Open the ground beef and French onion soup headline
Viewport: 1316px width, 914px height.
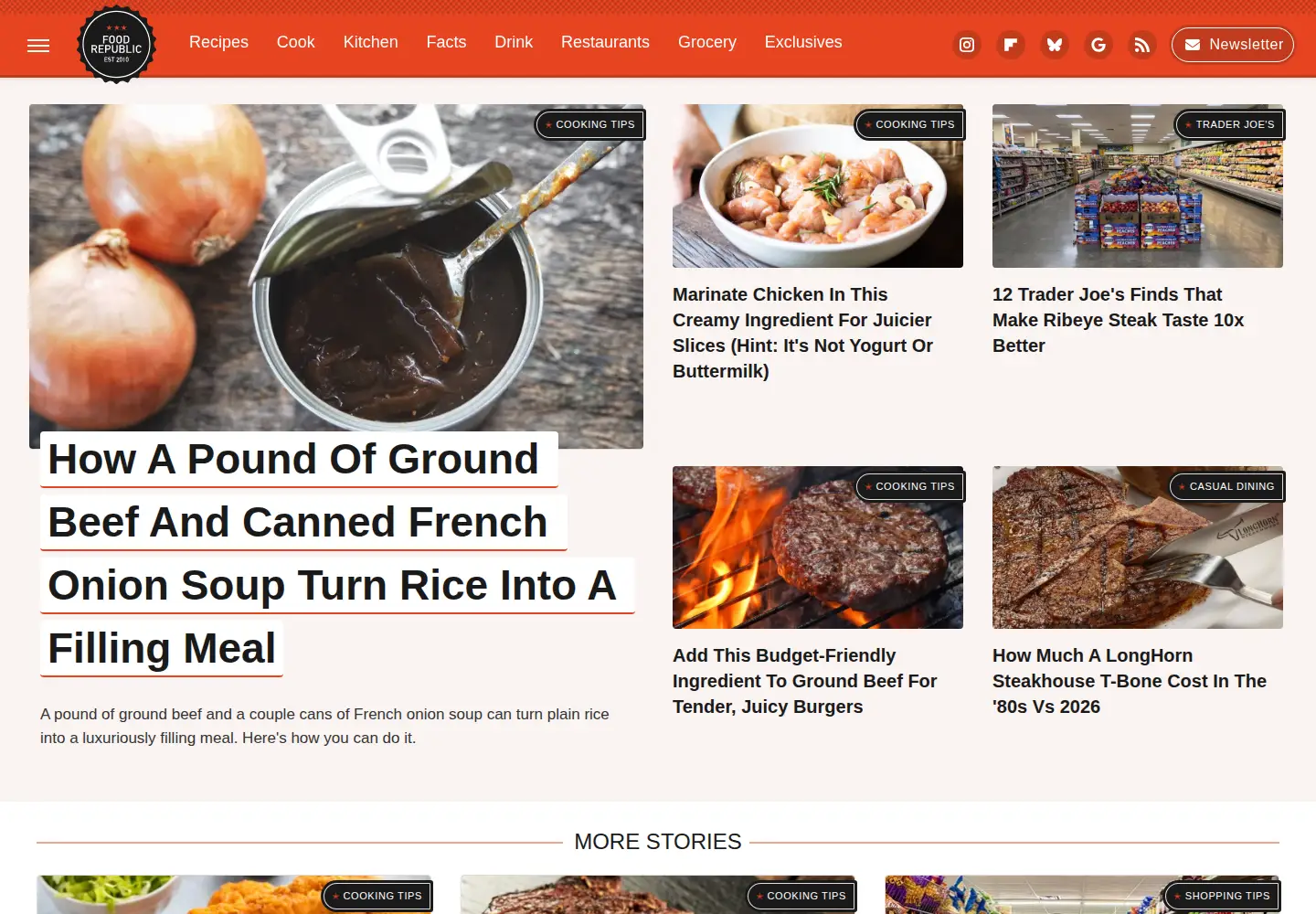click(x=336, y=554)
